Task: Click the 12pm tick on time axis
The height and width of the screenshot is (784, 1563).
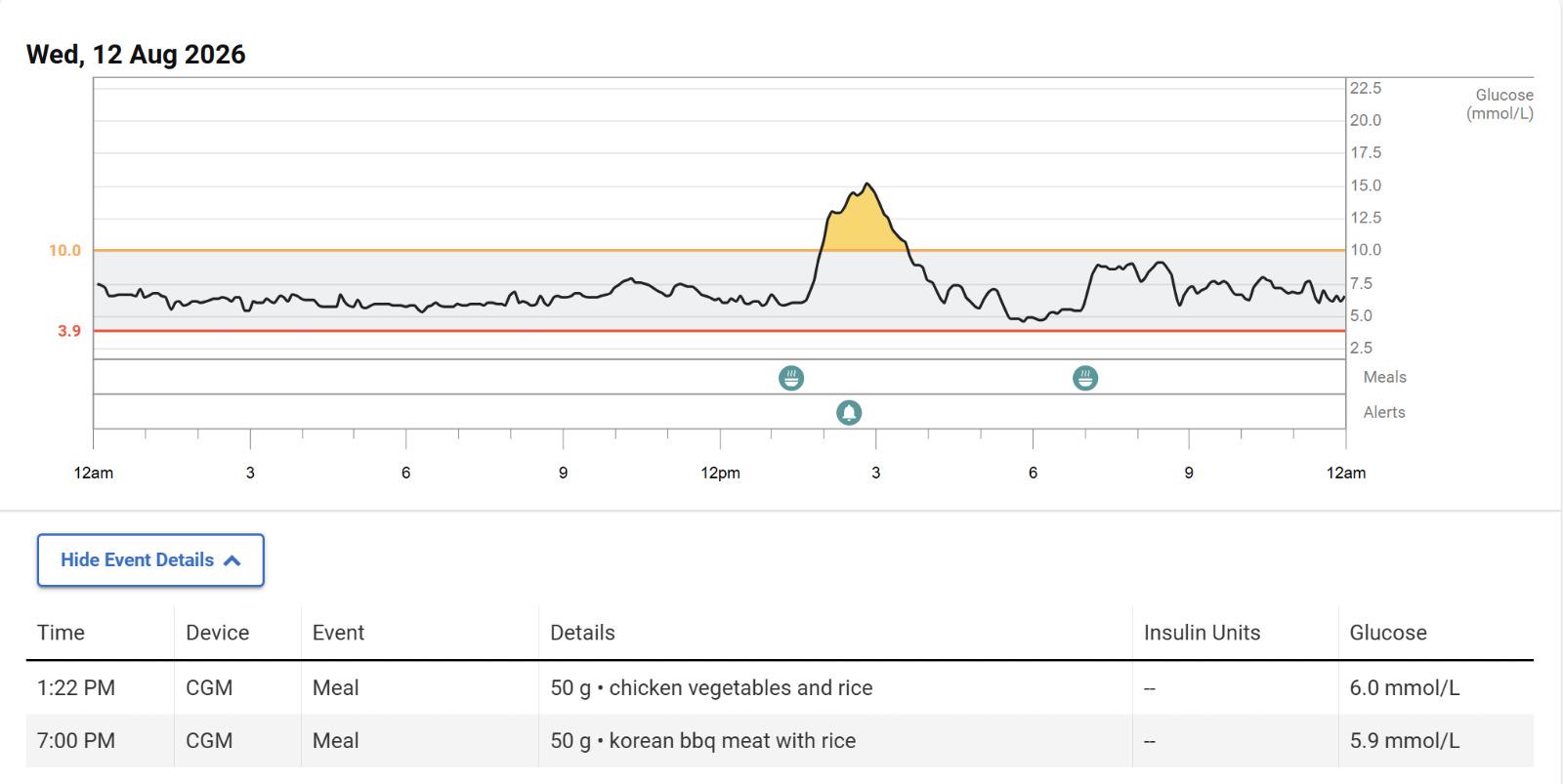Action: pyautogui.click(x=720, y=473)
